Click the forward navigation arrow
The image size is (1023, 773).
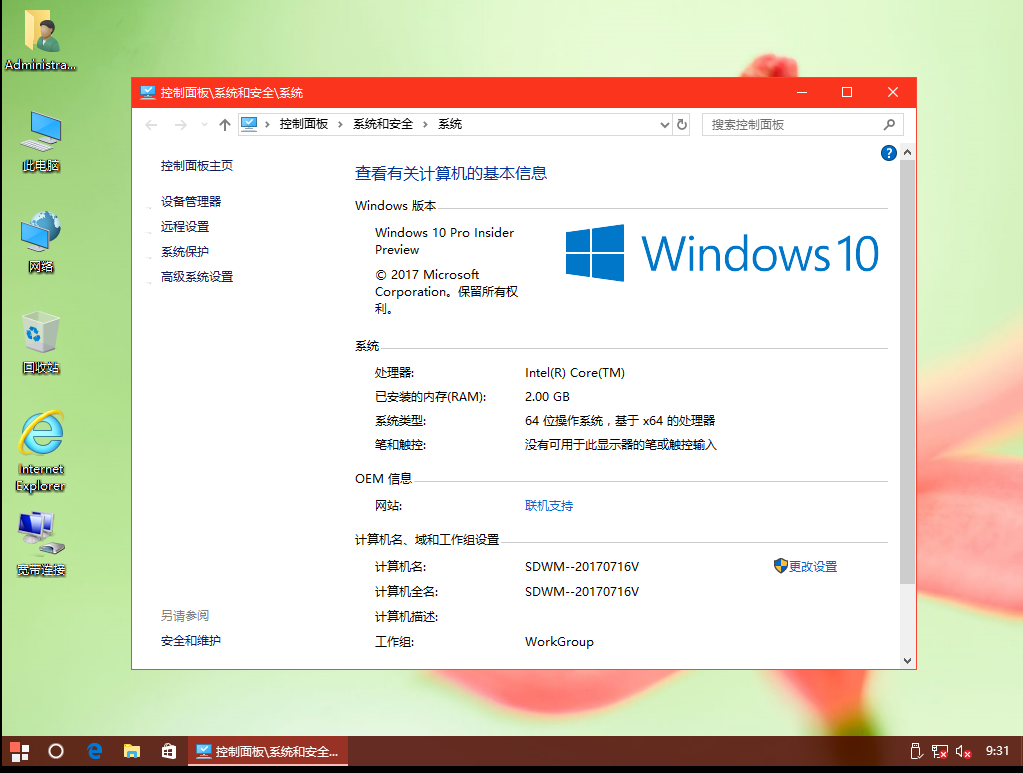pyautogui.click(x=181, y=125)
